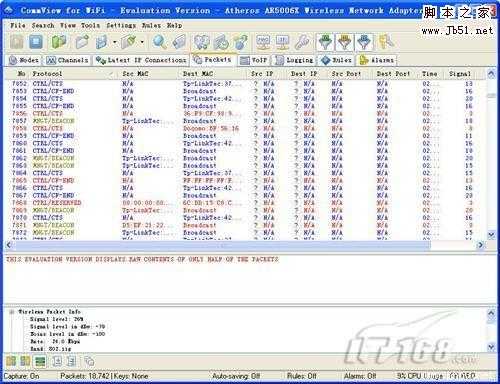Click 'Capture: On' in status bar

(21, 376)
